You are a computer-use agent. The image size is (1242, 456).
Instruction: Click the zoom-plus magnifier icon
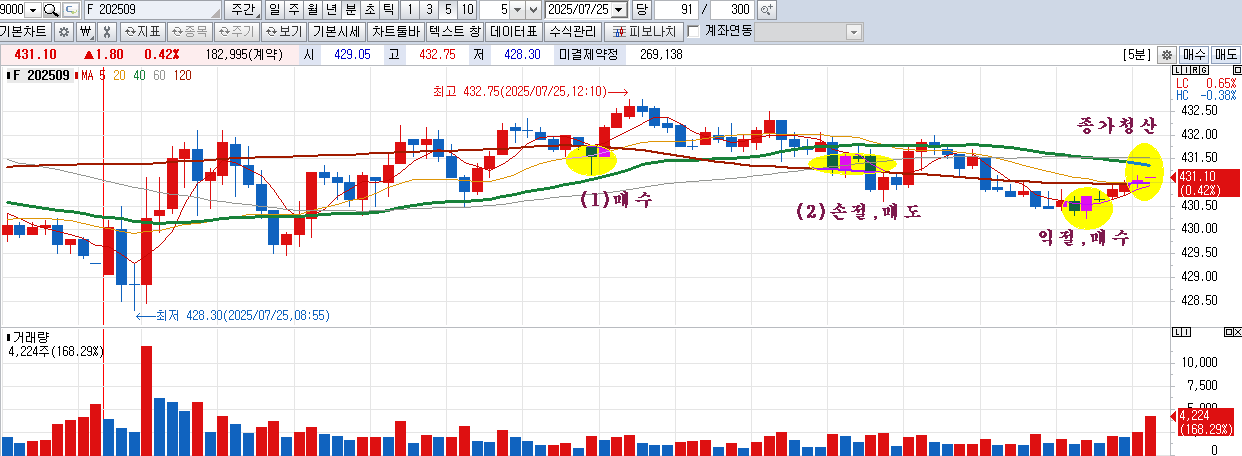coord(767,10)
